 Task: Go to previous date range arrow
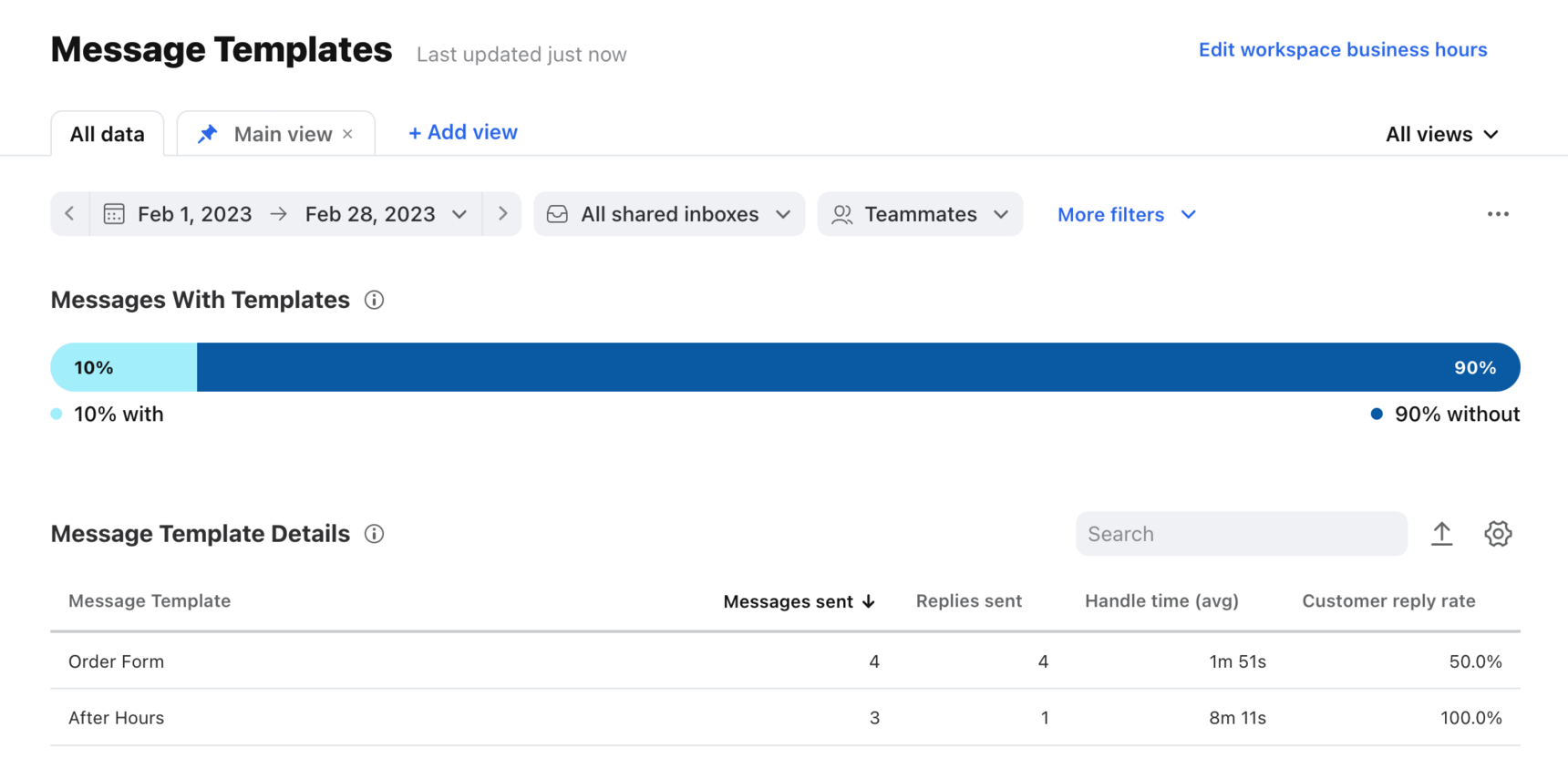[x=70, y=214]
